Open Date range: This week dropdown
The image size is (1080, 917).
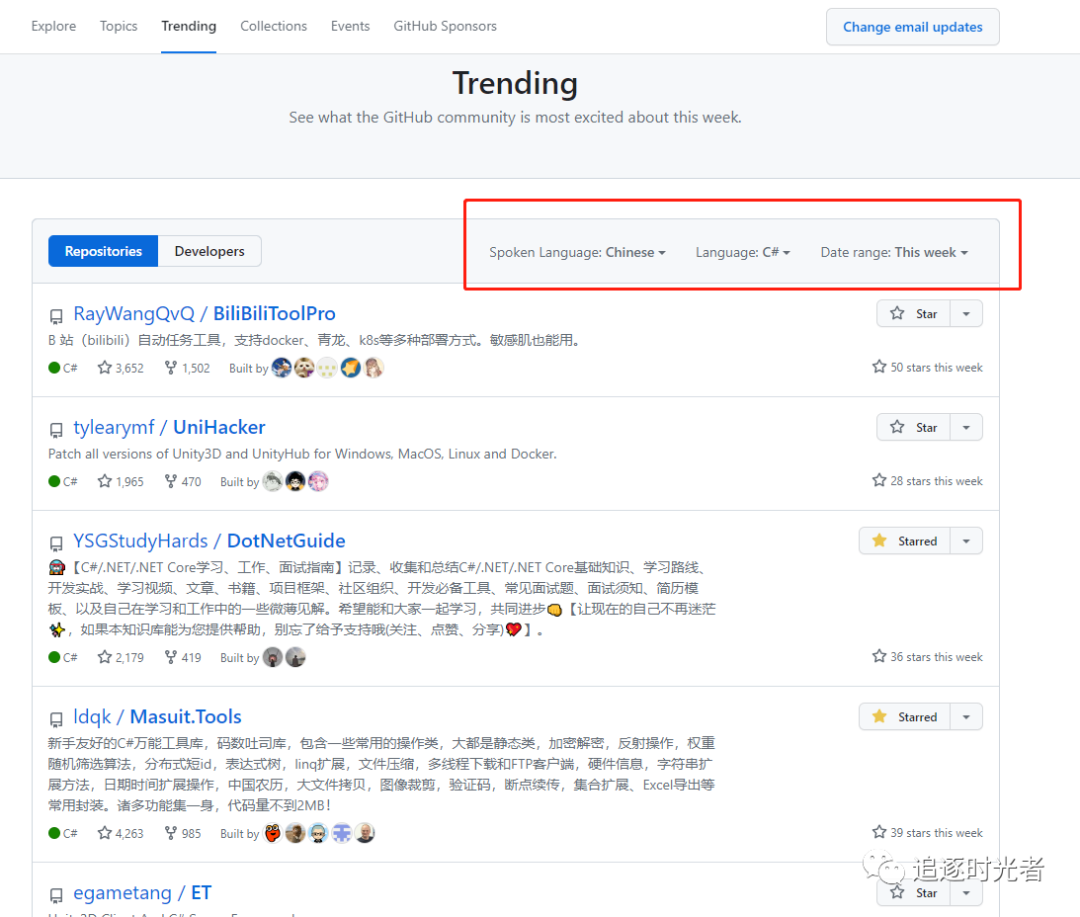894,252
